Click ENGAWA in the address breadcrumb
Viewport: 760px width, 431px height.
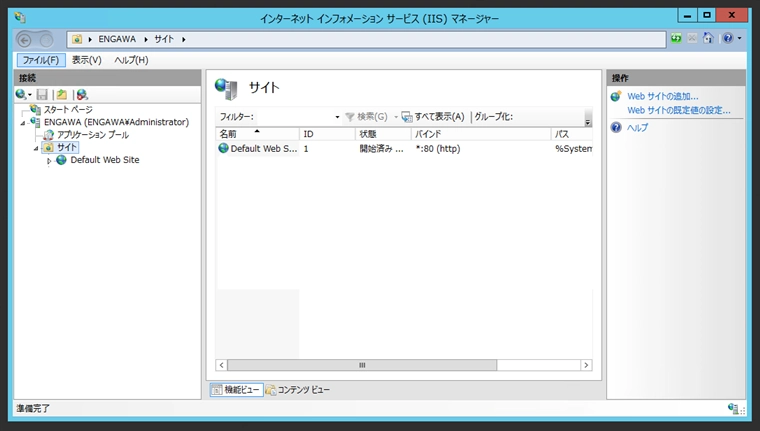point(117,39)
